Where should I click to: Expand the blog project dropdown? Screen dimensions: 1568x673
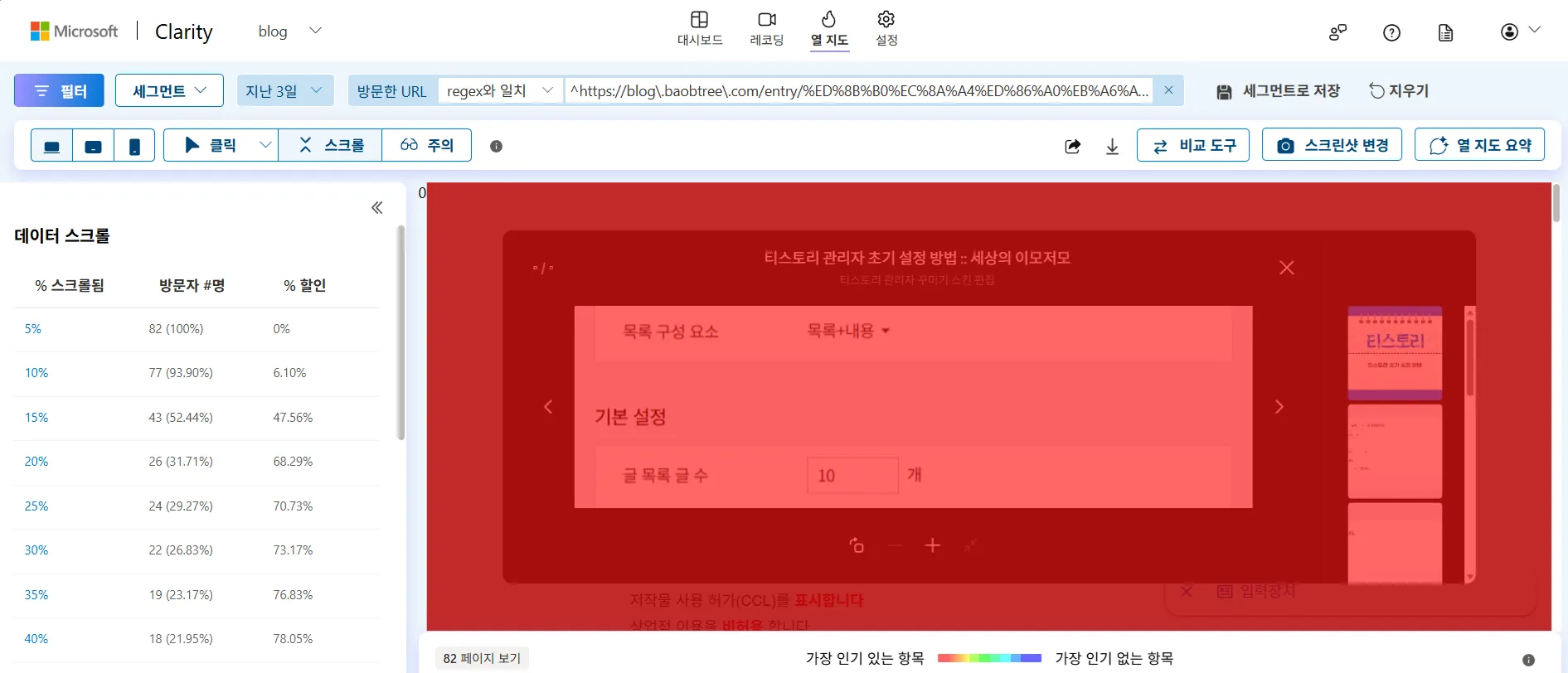315,31
